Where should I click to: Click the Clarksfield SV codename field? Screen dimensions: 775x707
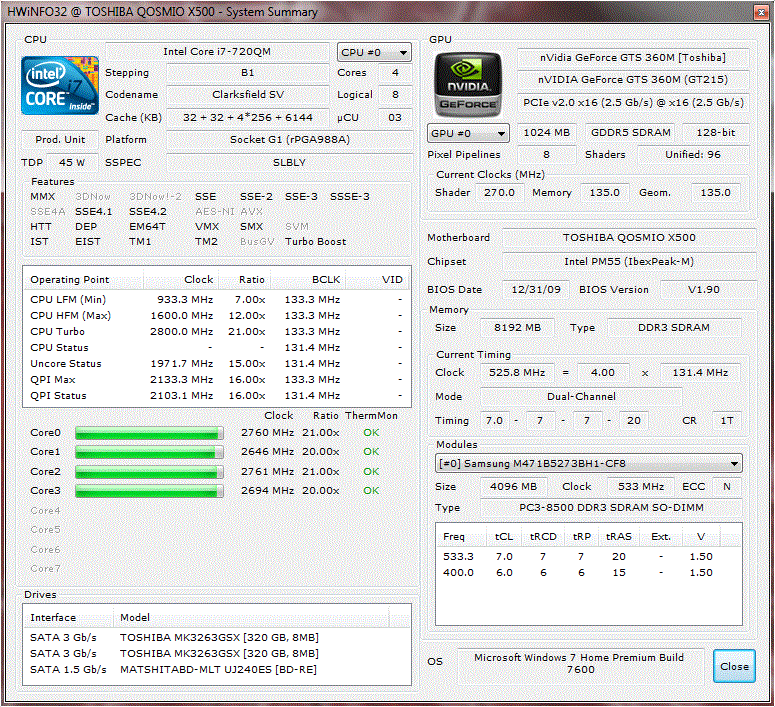point(247,95)
